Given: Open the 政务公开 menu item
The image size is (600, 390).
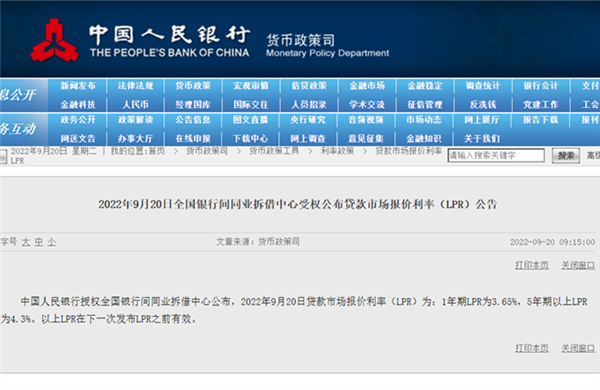Looking at the screenshot, I should (78, 120).
